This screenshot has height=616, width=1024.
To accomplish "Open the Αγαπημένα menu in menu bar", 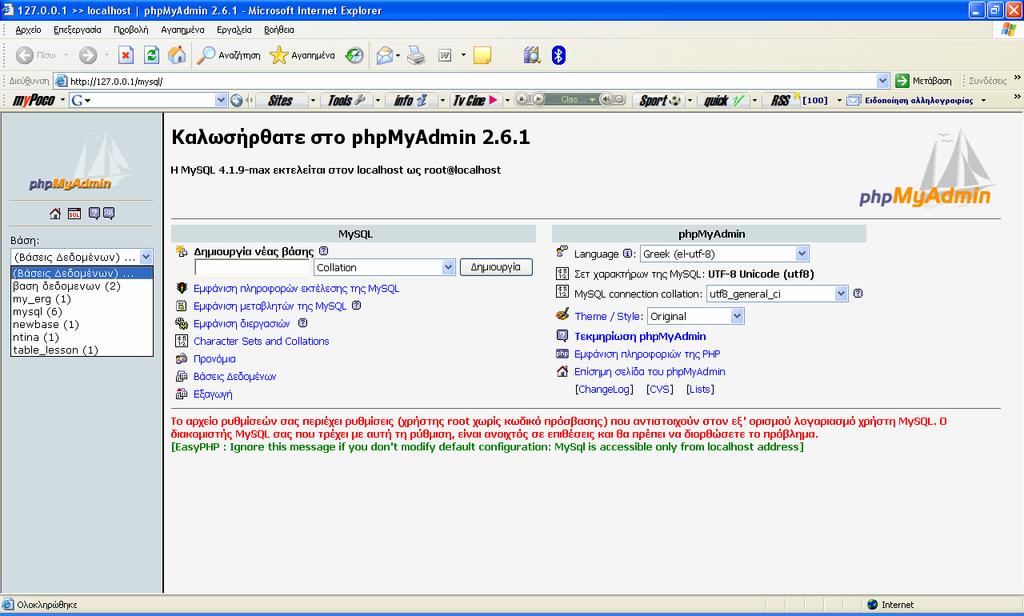I will pos(182,30).
